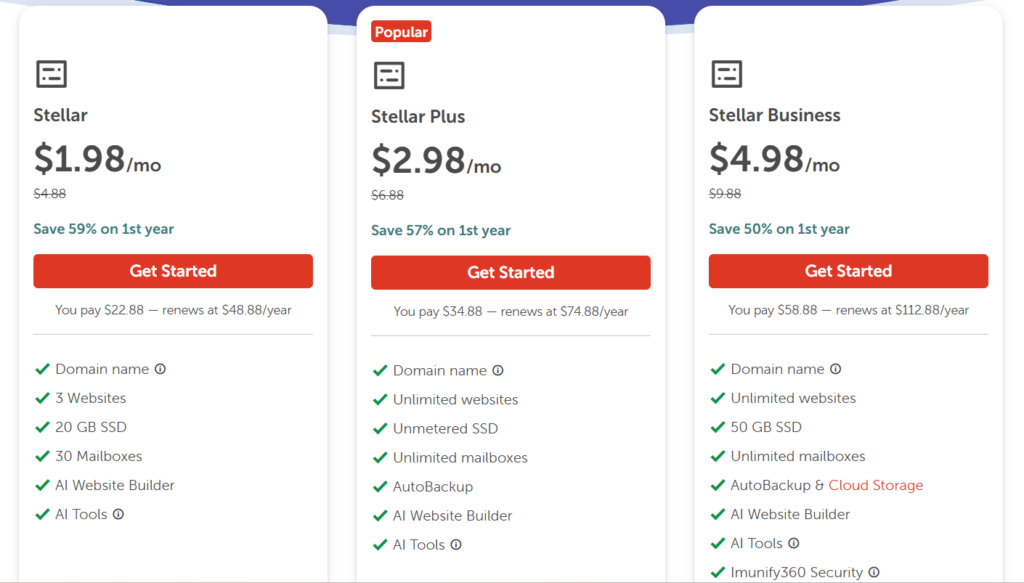Click the red Popular badge

pos(401,32)
